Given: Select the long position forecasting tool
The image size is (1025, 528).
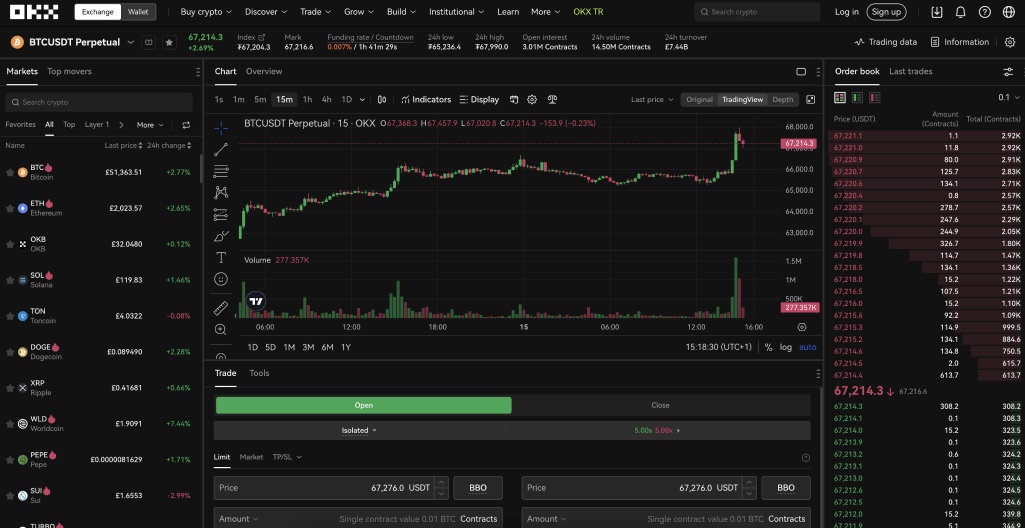Looking at the screenshot, I should pos(221,214).
